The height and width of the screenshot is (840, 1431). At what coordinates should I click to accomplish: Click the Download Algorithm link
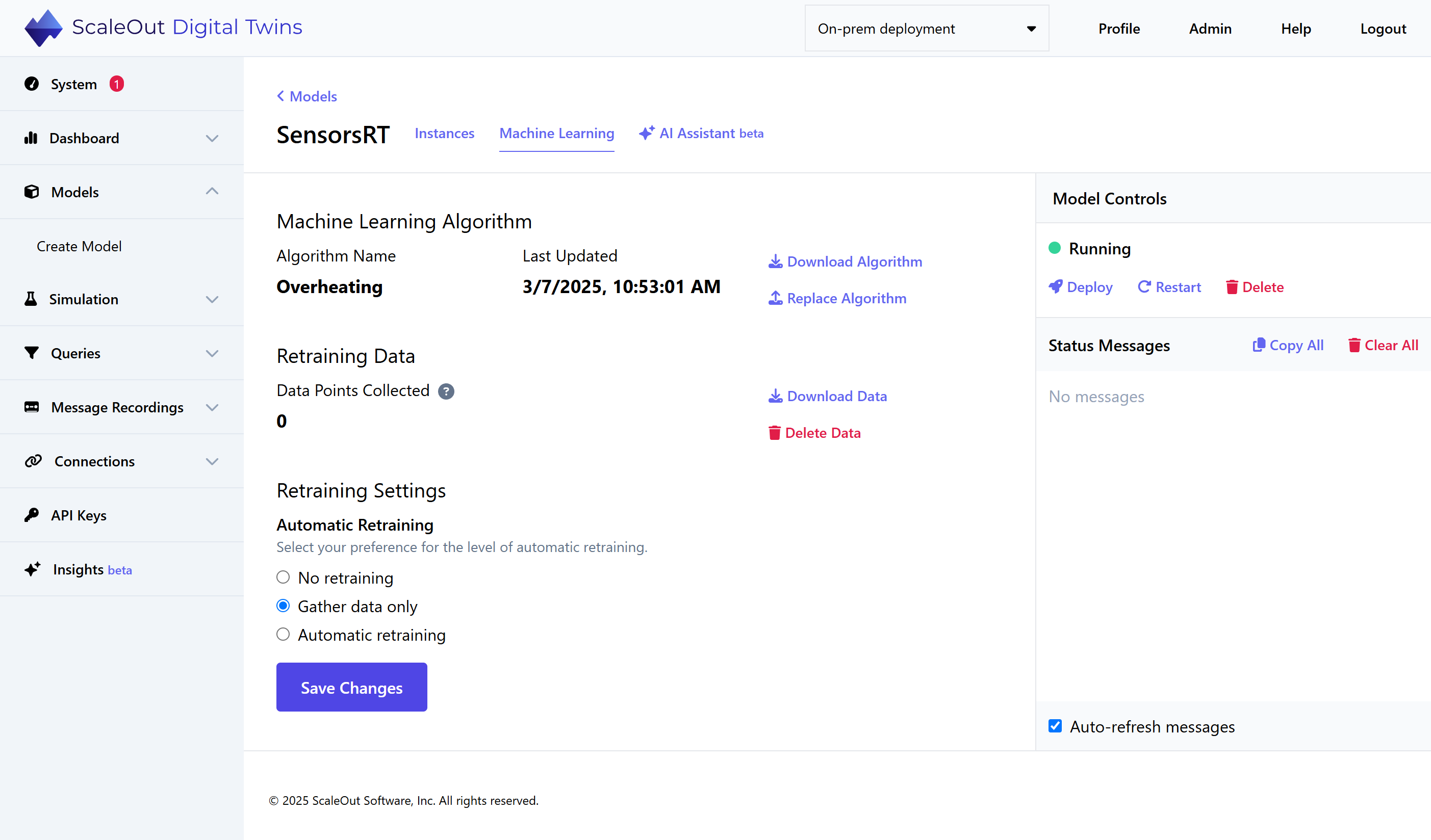pos(845,261)
